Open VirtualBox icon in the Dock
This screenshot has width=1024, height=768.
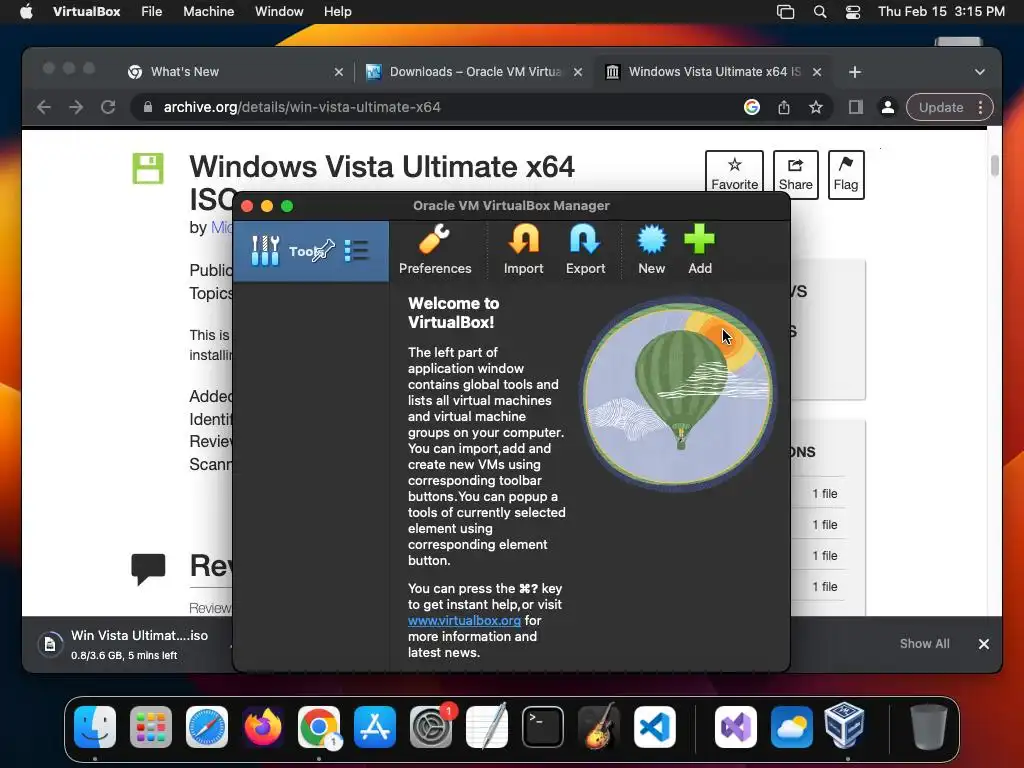(844, 725)
